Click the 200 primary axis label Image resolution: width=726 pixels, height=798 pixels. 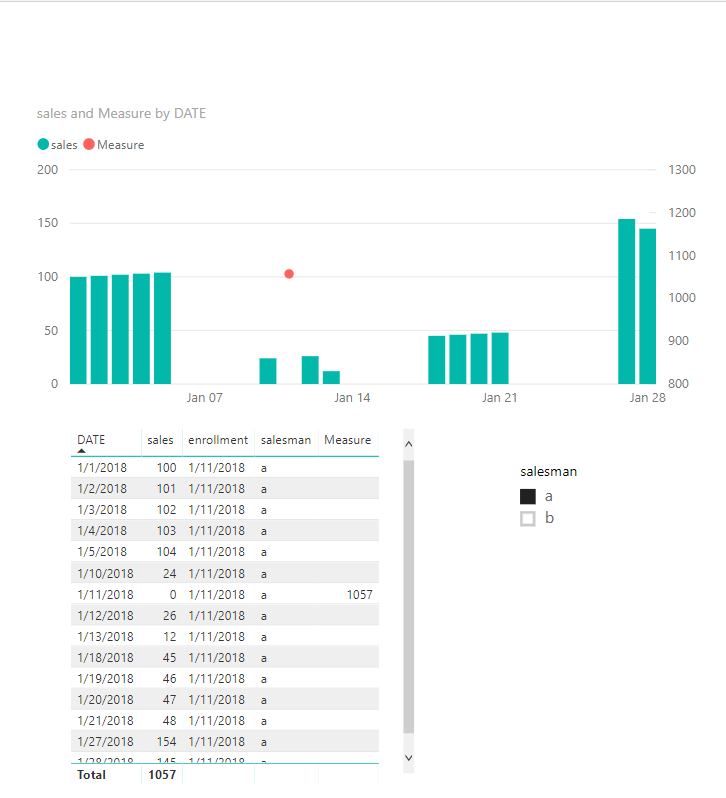coord(47,169)
